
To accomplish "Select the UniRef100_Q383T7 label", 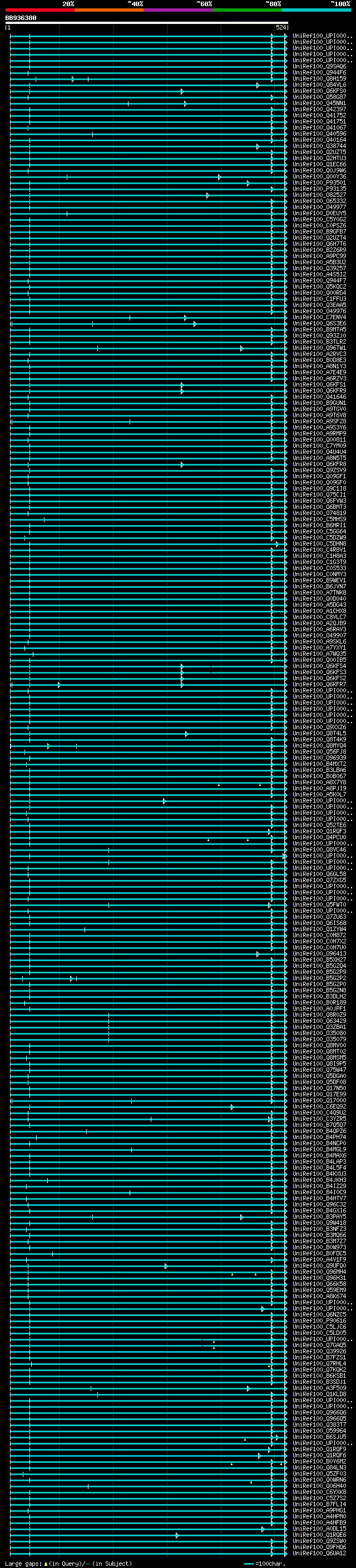I will pos(319,1424).
